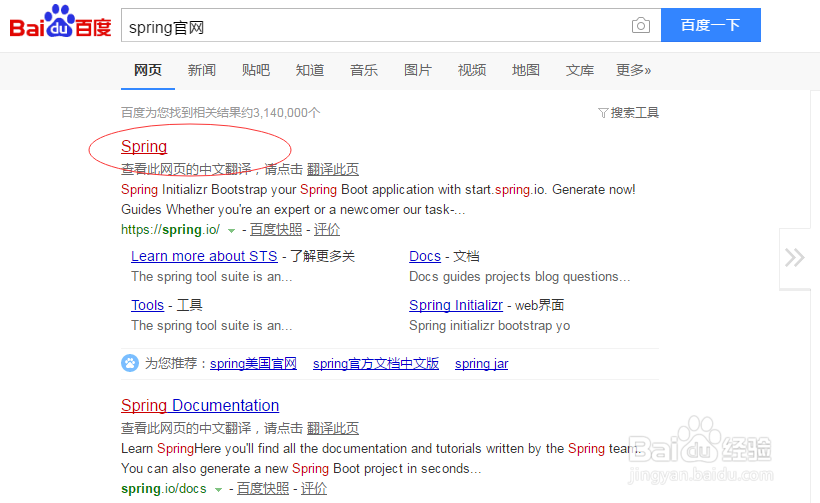
Task: Open recommended search spring官方文档中文版
Action: [376, 364]
